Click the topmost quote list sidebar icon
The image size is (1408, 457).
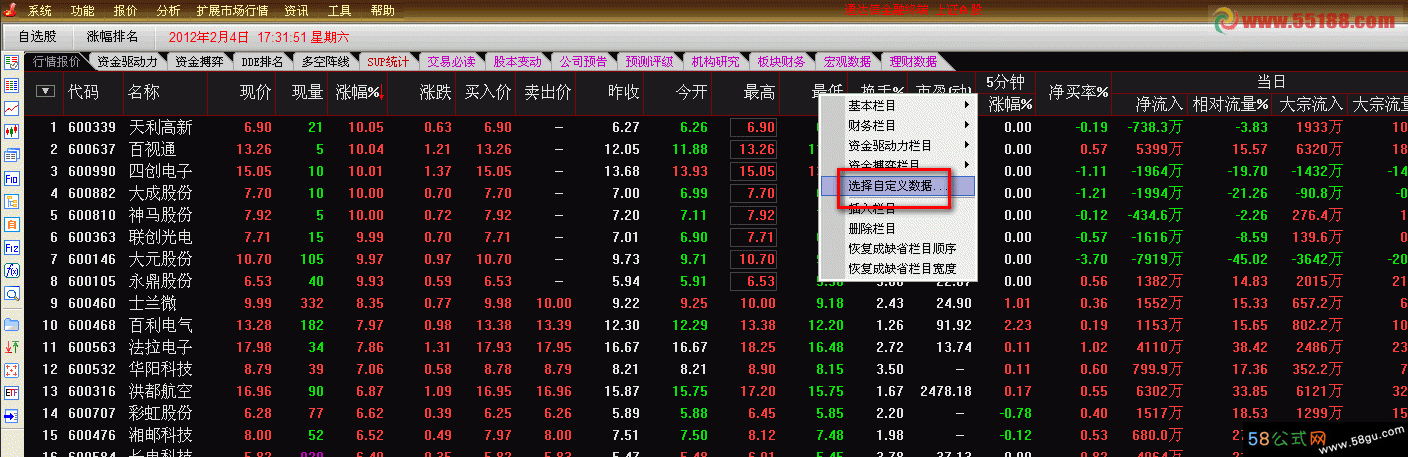(11, 62)
